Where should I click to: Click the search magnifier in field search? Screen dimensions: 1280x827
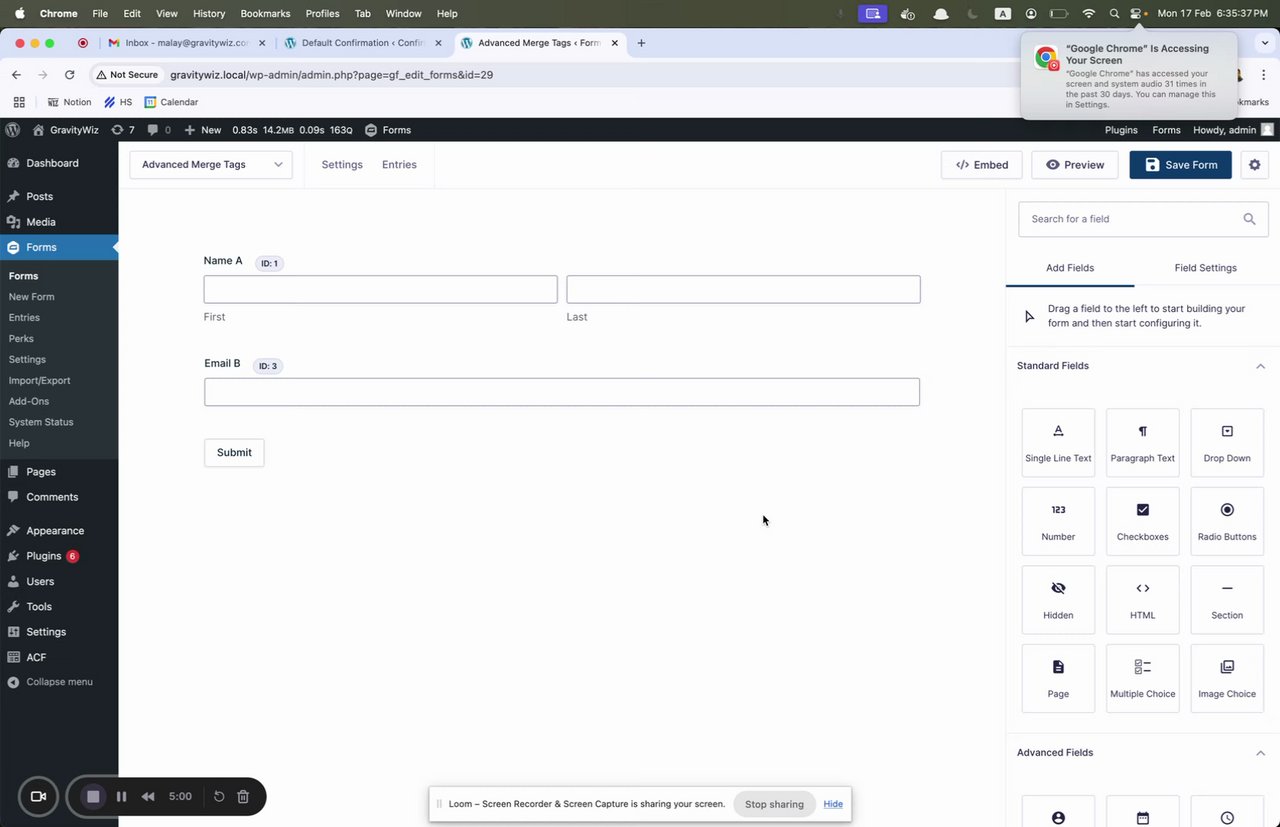pos(1249,219)
